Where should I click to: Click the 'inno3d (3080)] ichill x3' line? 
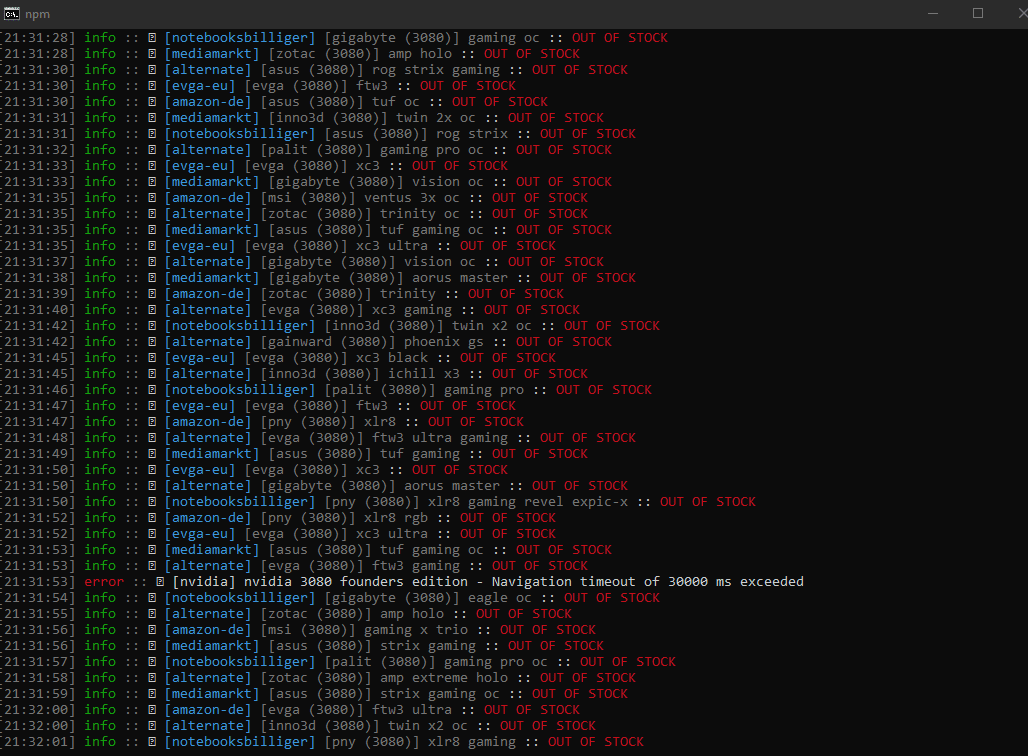(294, 374)
